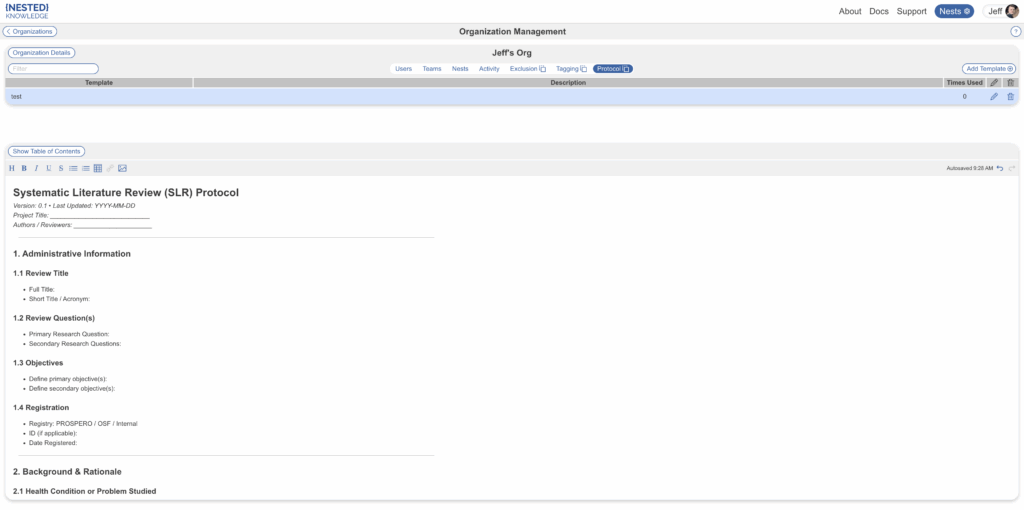Open the Jeff user account menu
This screenshot has width=1024, height=510.
(1001, 11)
